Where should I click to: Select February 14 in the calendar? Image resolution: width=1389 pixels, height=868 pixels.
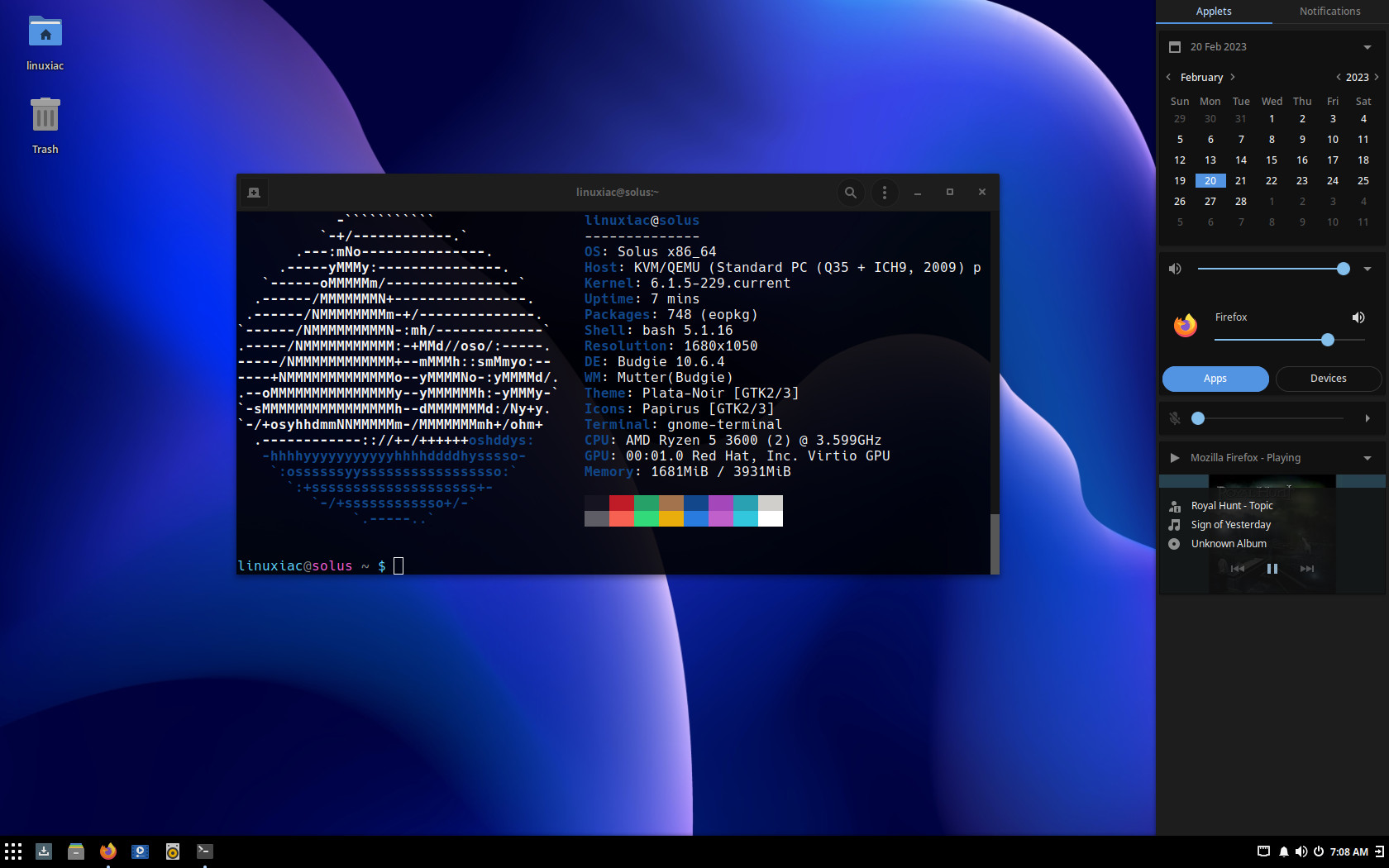(1241, 160)
